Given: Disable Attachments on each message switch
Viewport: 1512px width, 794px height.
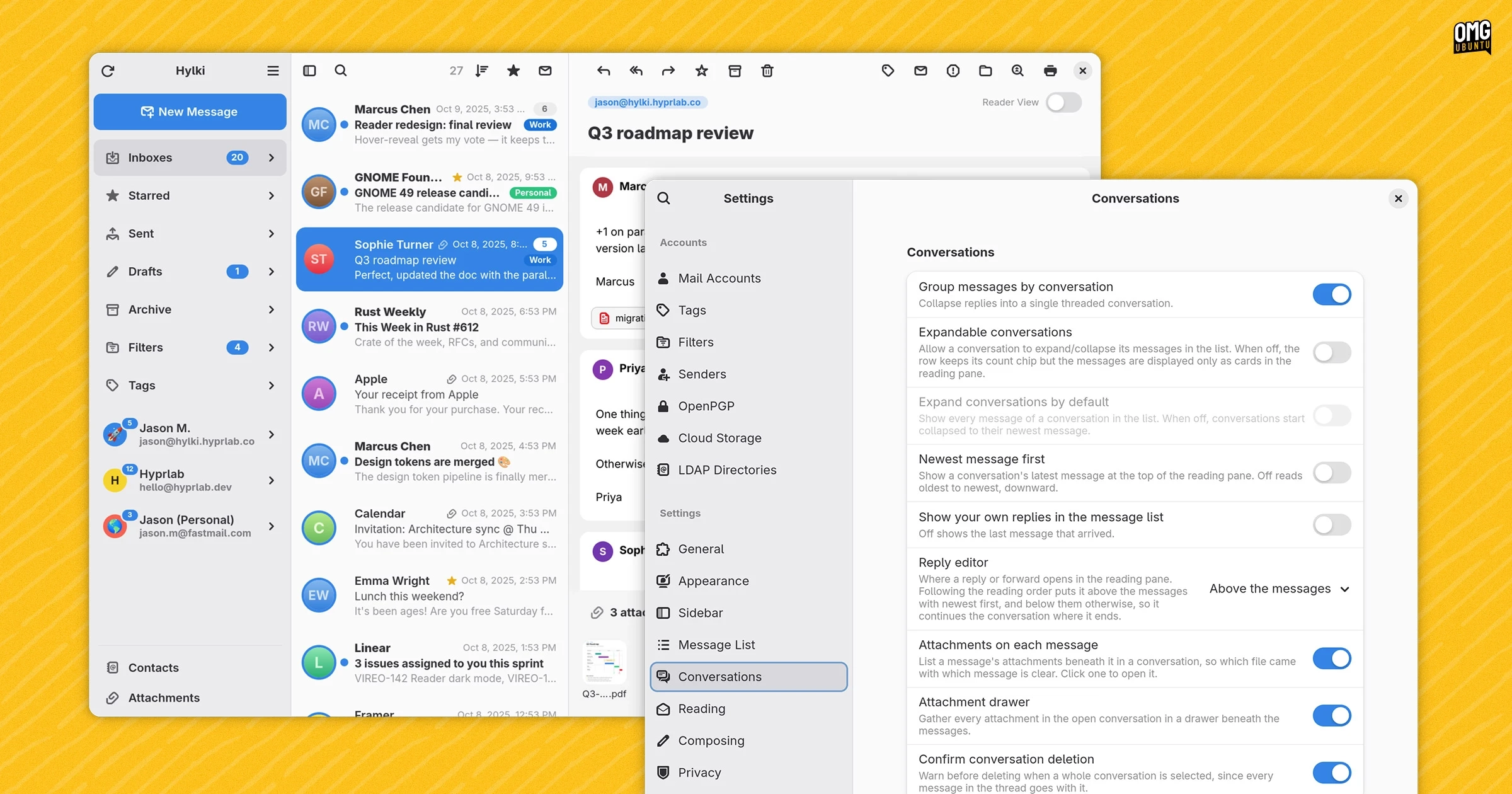Looking at the screenshot, I should point(1332,659).
